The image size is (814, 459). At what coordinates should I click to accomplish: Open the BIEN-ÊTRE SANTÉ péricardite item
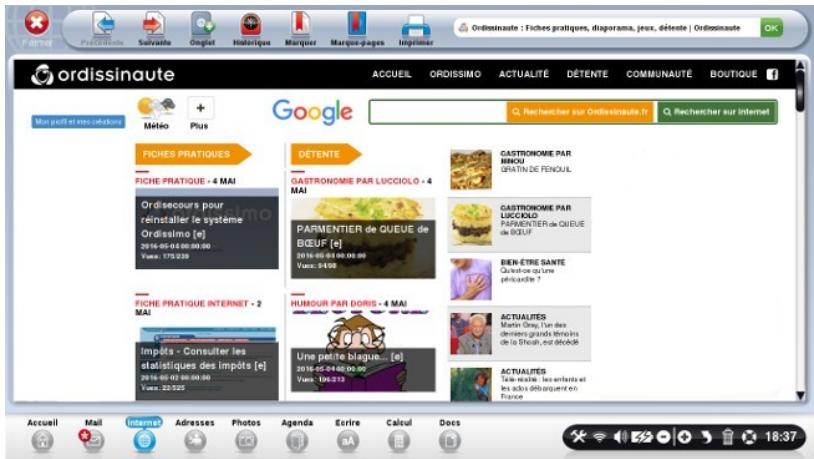519,279
